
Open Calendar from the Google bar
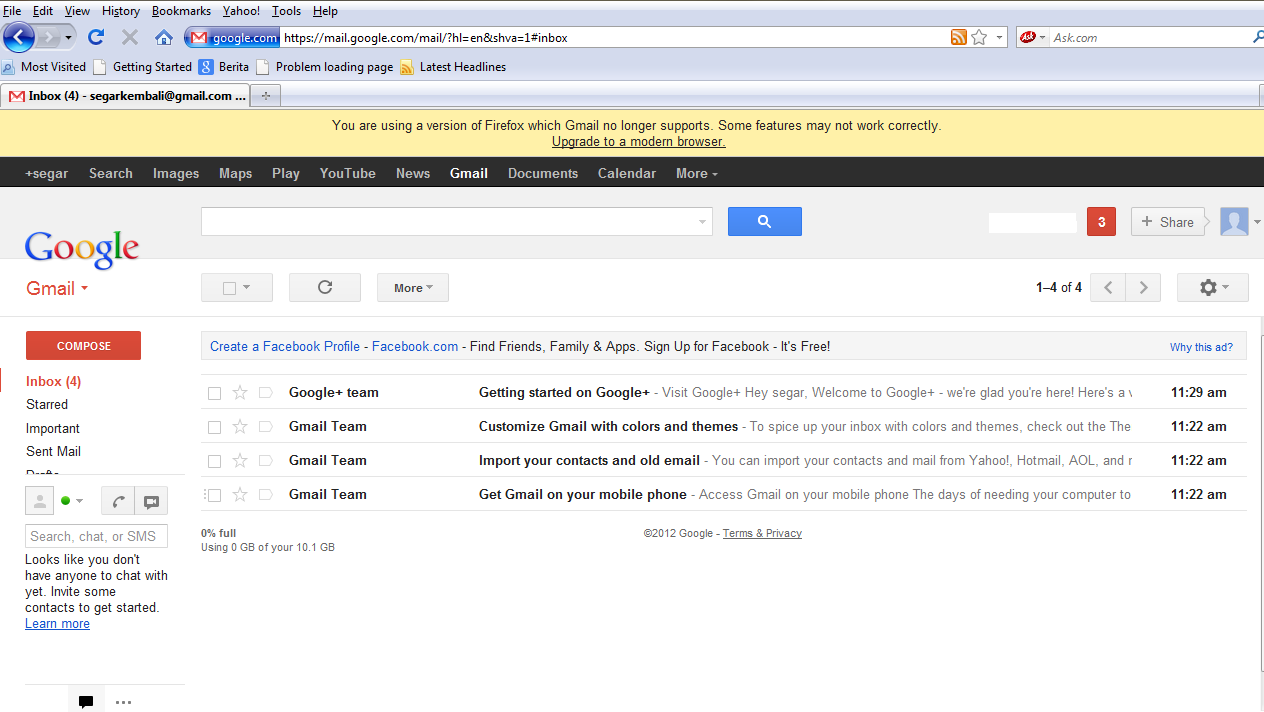pyautogui.click(x=627, y=173)
